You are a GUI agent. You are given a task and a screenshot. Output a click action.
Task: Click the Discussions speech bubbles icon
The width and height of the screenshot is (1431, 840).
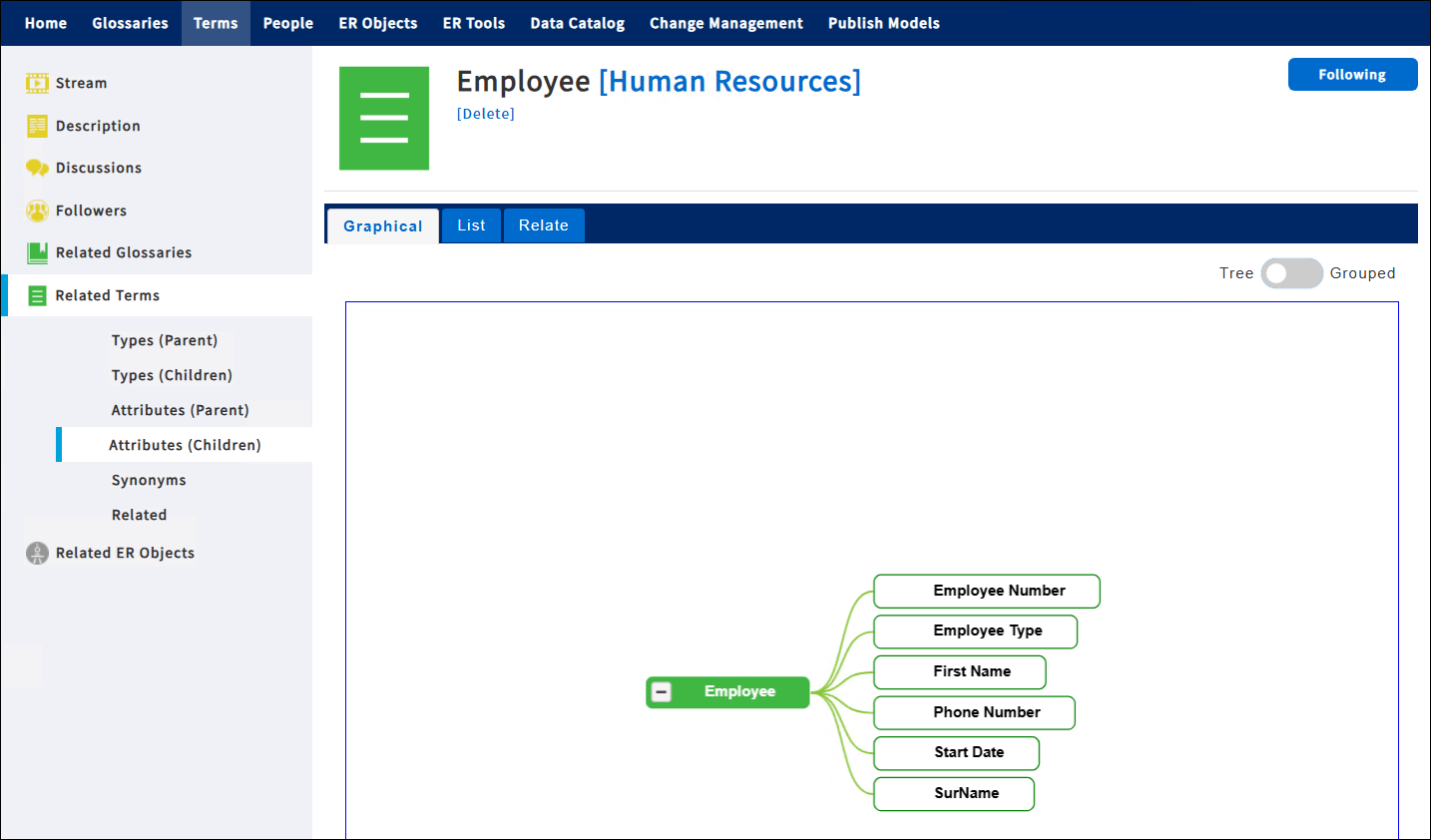coord(37,168)
